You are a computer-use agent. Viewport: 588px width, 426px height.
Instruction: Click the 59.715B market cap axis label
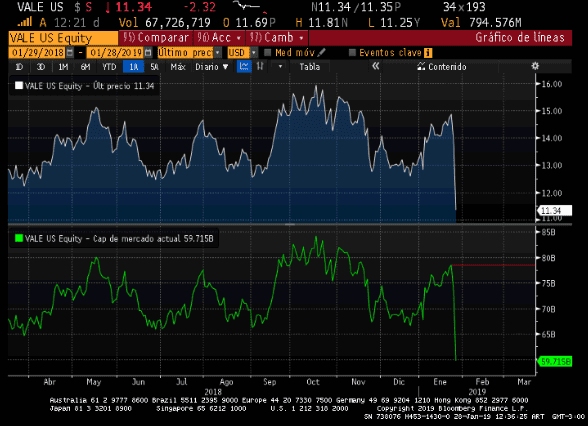click(x=555, y=362)
